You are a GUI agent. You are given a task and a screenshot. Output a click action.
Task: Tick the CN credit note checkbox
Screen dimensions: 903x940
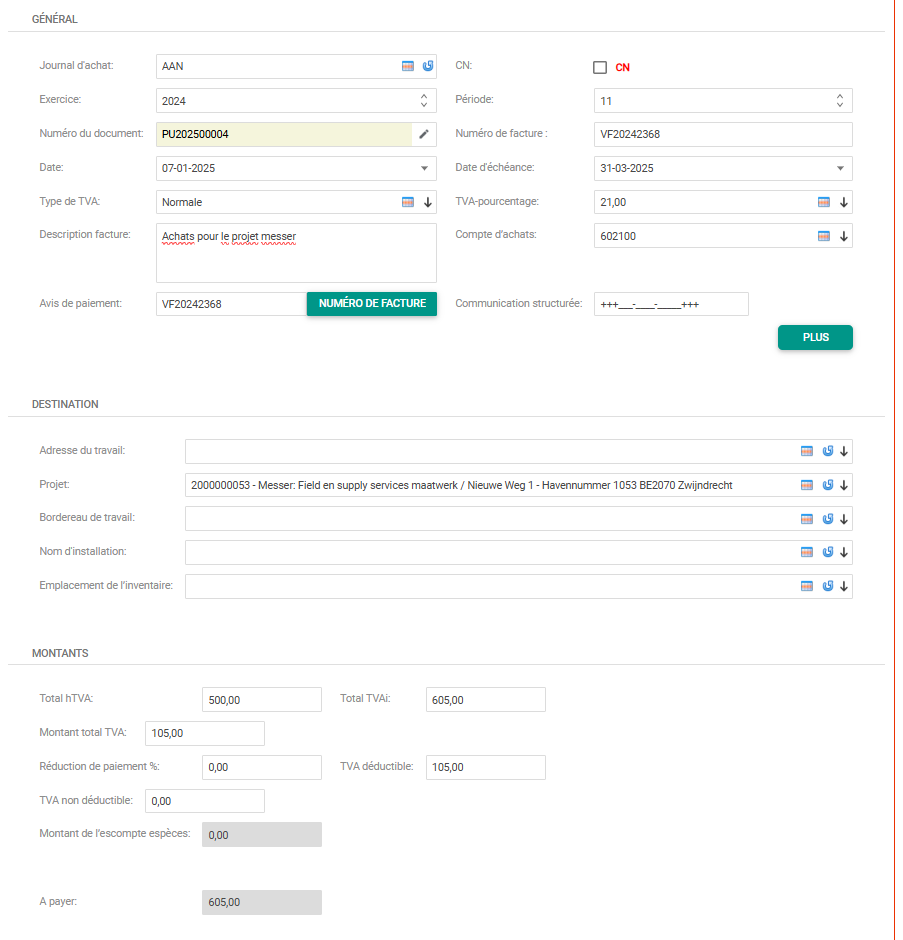(x=600, y=67)
